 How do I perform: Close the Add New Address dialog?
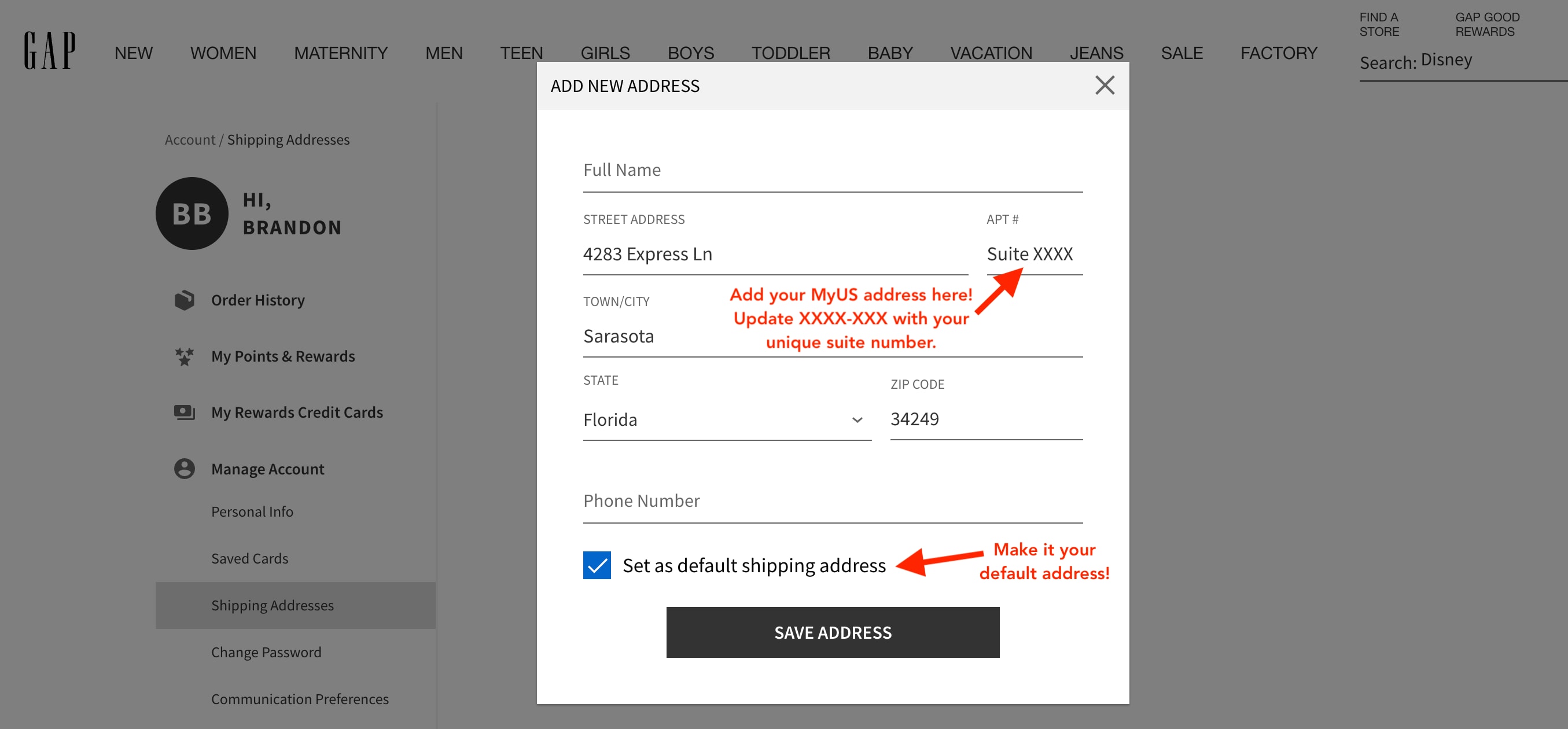point(1104,85)
